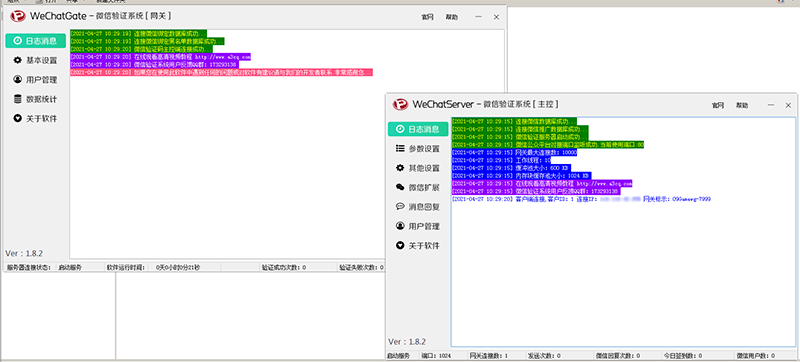The image size is (800, 362).
Task: Open 关于软件 in WeChatServer sidebar
Action: (418, 245)
